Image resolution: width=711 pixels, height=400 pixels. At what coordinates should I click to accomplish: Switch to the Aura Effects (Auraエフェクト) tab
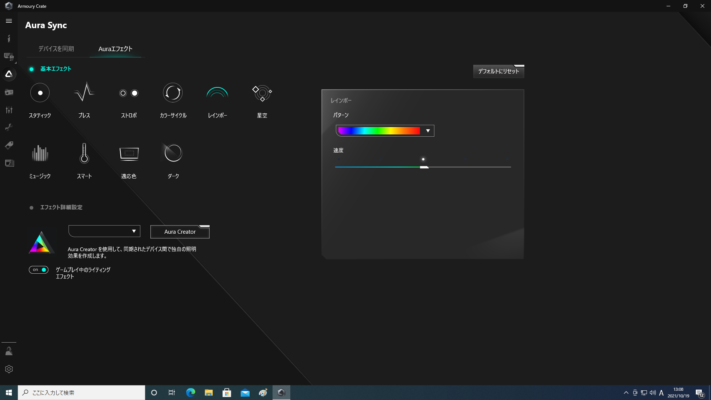click(x=115, y=49)
